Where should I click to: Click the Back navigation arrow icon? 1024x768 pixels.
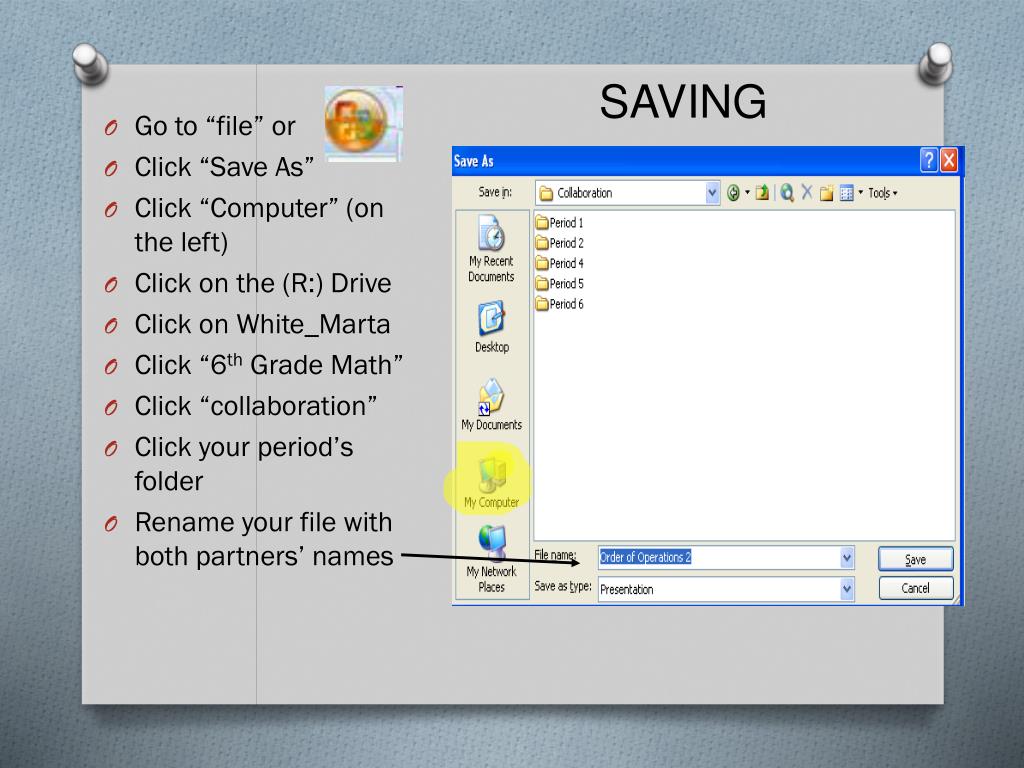pyautogui.click(x=733, y=193)
